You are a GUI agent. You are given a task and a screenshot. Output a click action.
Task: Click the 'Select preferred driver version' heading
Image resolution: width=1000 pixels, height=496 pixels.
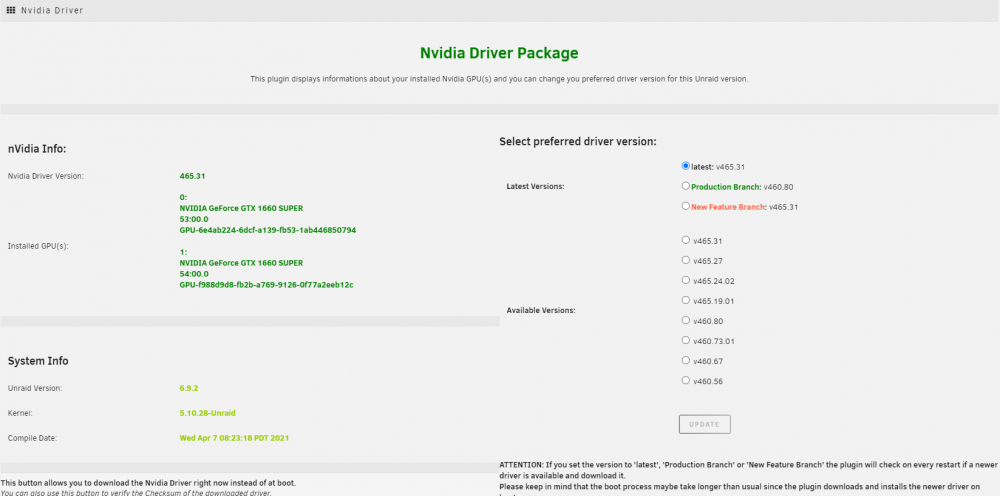[578, 142]
